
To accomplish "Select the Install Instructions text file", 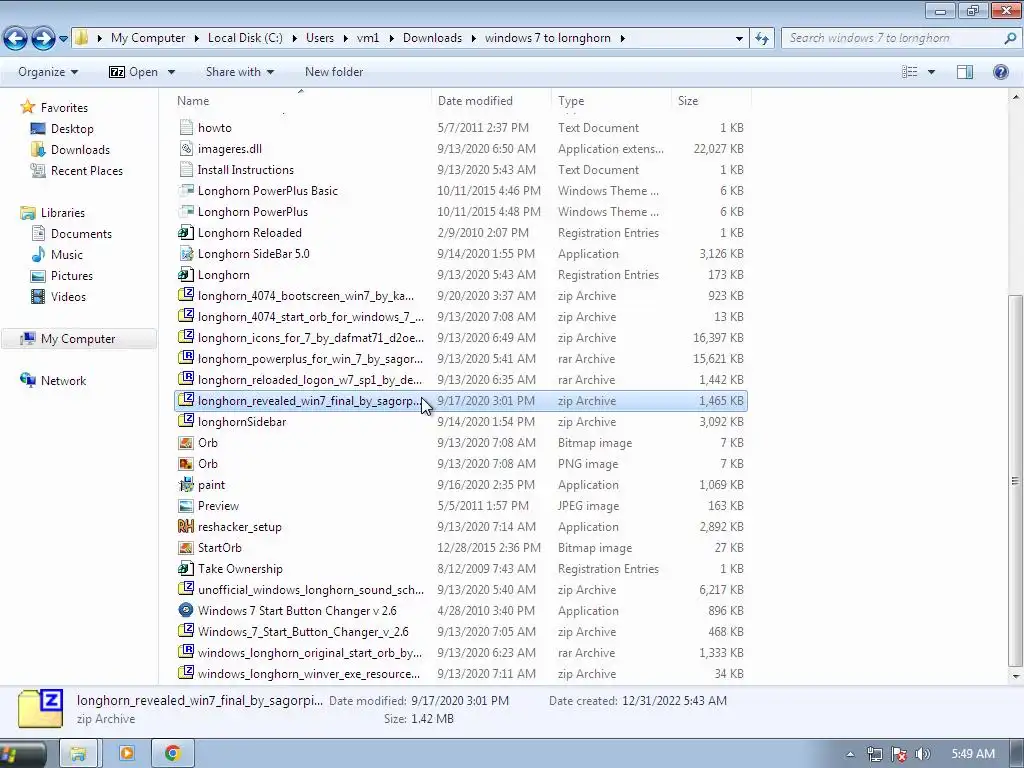I will [246, 170].
